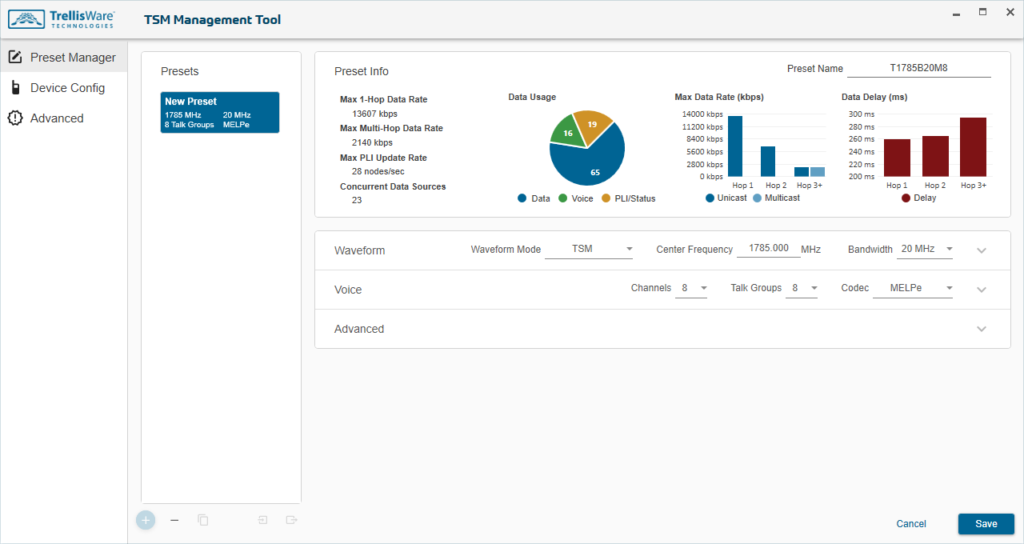
Task: Click the add preset plus button
Action: pyautogui.click(x=146, y=520)
